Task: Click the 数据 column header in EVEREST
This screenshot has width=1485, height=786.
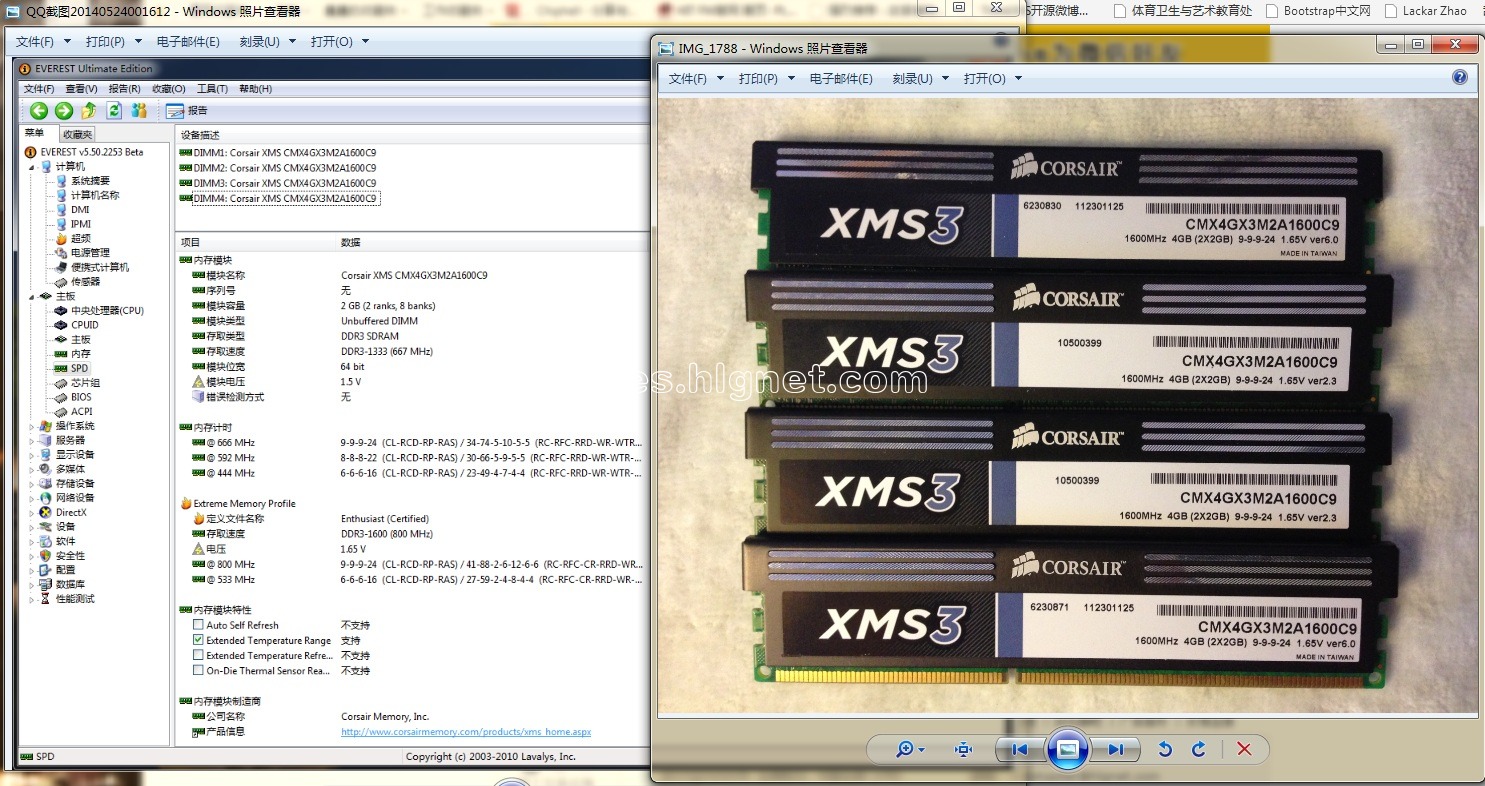Action: tap(351, 242)
